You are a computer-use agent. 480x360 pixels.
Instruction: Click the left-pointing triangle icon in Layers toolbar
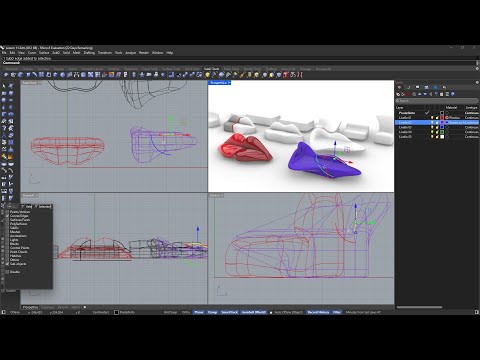[x=431, y=94]
